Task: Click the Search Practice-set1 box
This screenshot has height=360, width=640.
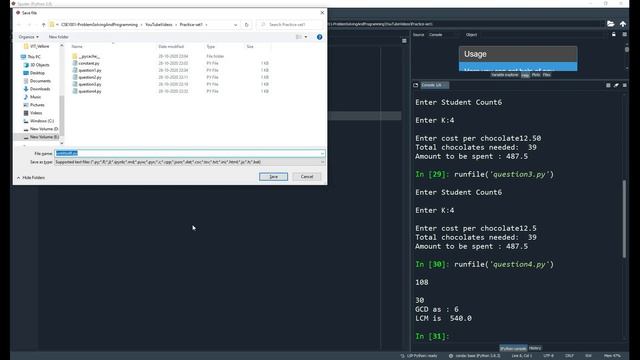Action: [290, 24]
